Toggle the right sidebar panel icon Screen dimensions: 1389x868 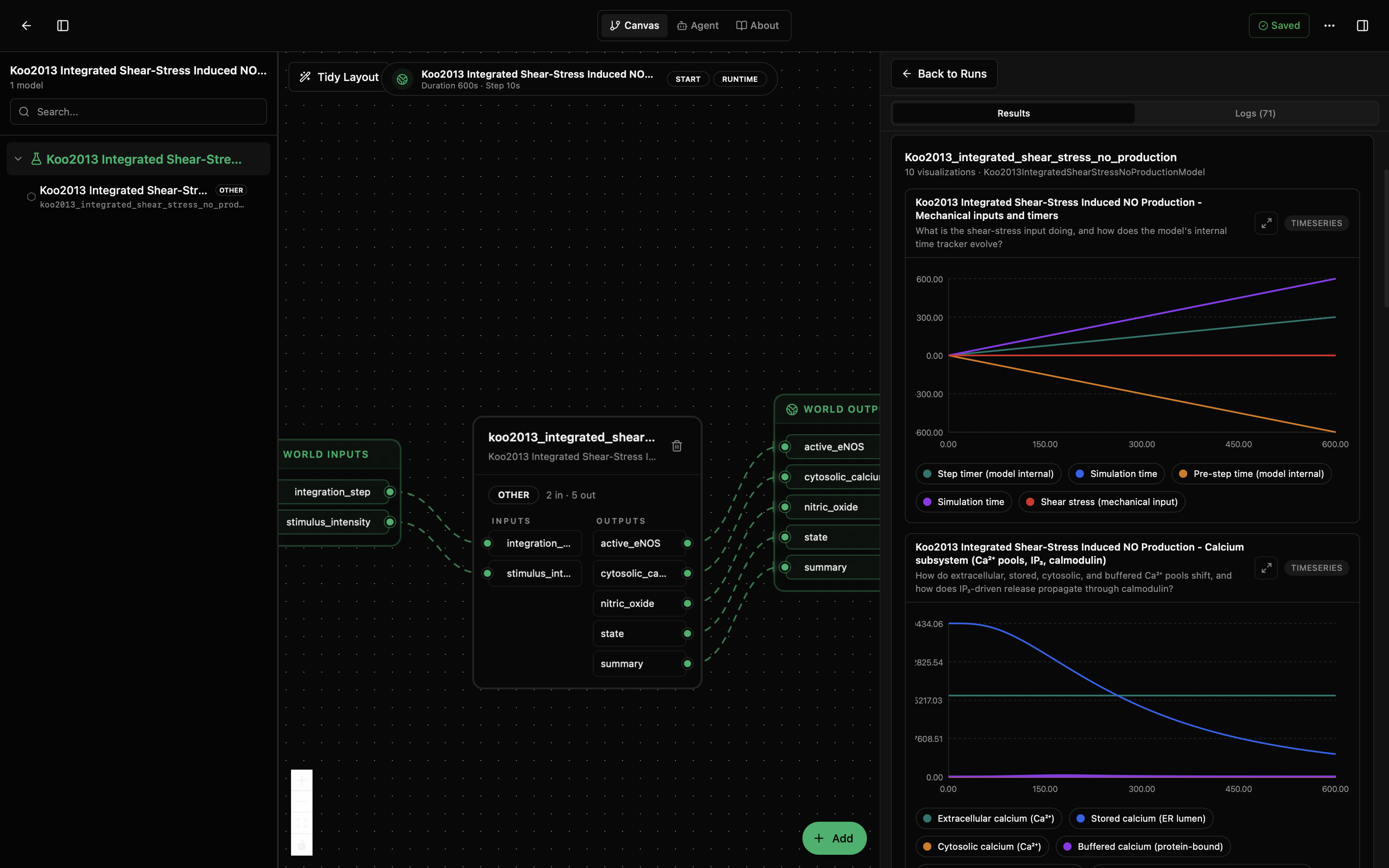(1362, 25)
